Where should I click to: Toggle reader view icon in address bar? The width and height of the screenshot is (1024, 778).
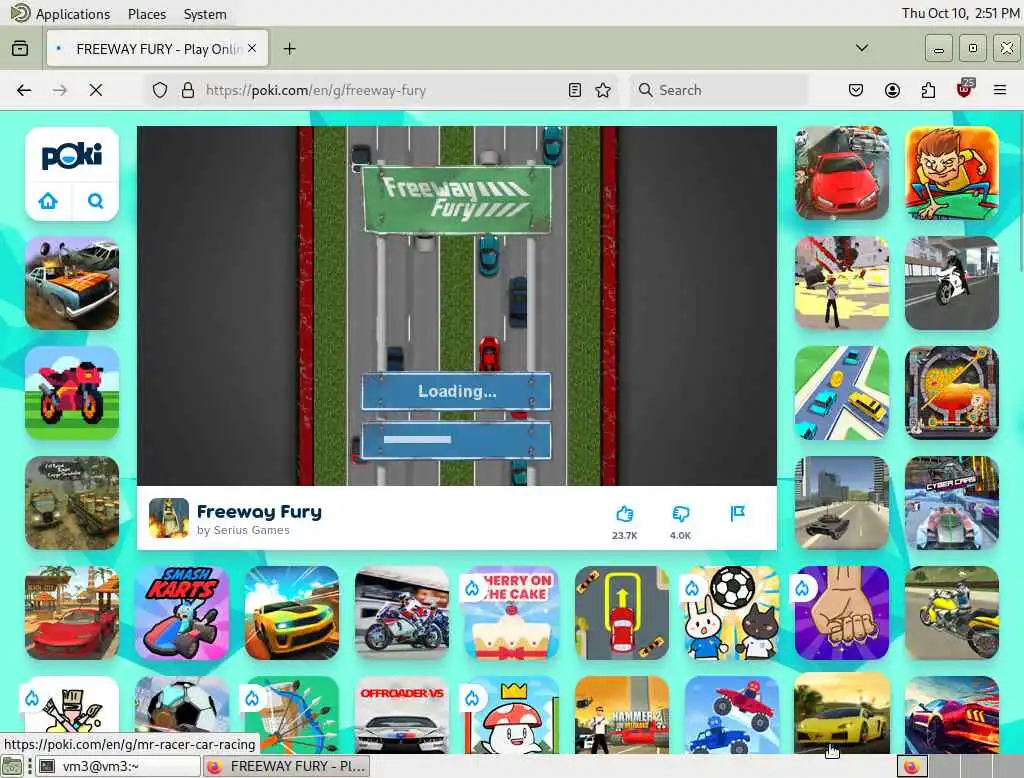[x=575, y=90]
